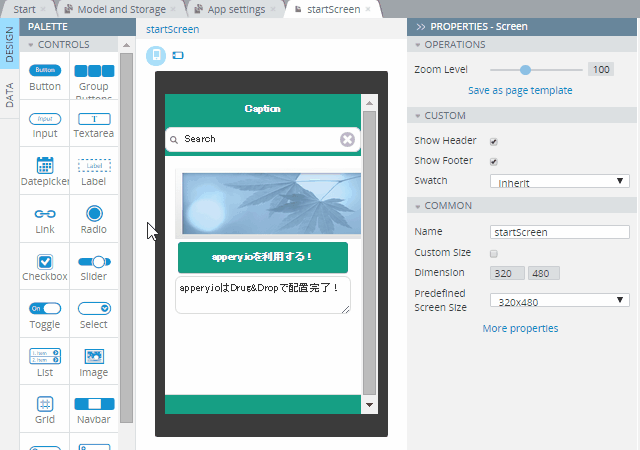The width and height of the screenshot is (640, 450).
Task: Select the Caption header on canvas
Action: pos(263,109)
